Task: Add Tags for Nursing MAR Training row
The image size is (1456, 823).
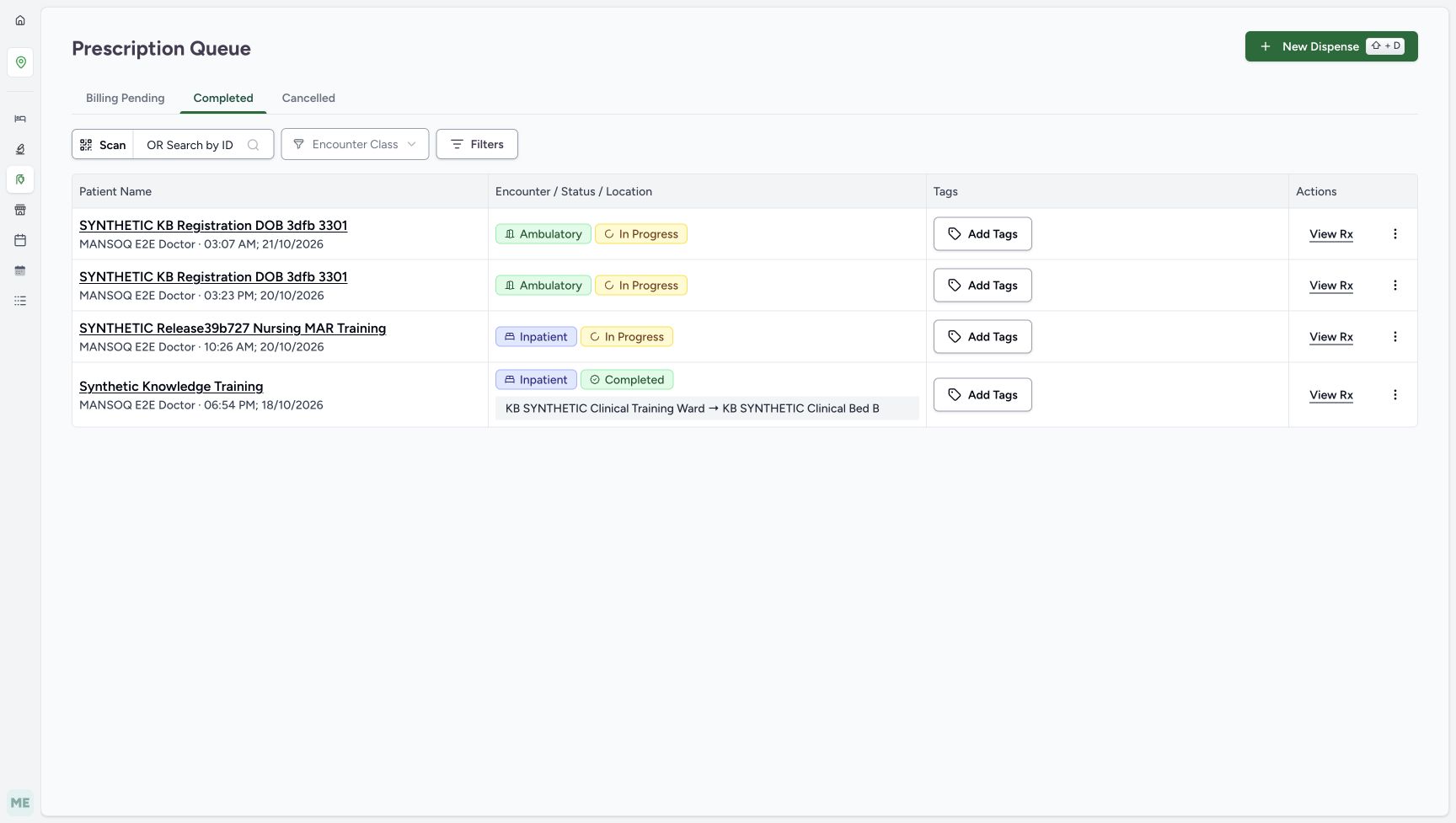Action: click(x=982, y=337)
